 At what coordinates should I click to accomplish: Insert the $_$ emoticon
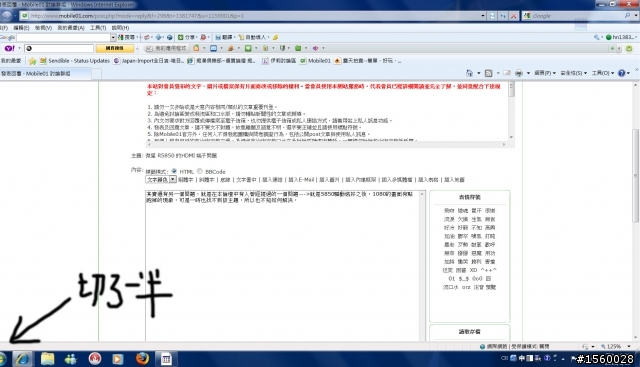point(464,279)
